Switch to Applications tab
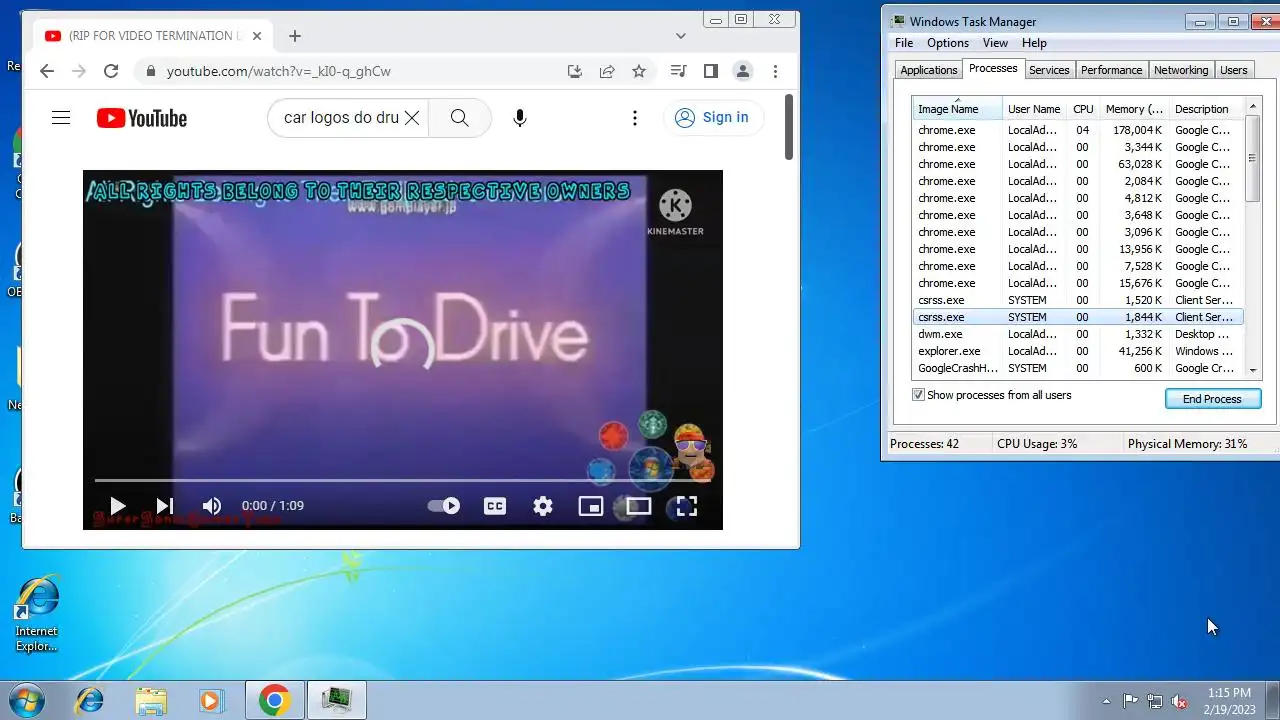This screenshot has height=720, width=1280. [x=929, y=70]
